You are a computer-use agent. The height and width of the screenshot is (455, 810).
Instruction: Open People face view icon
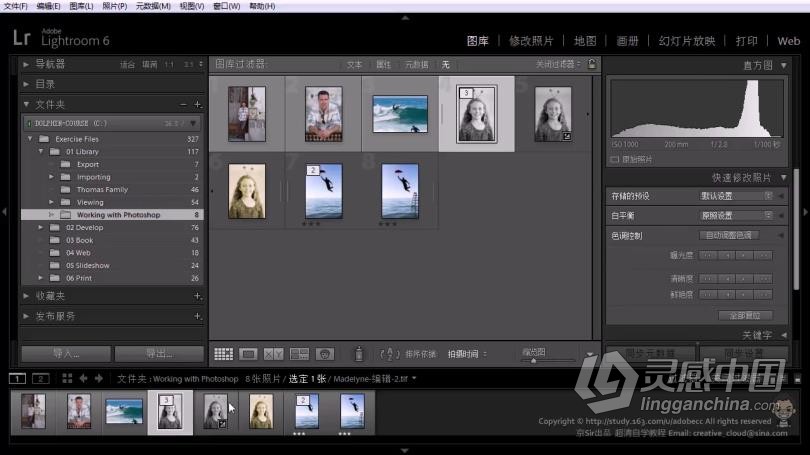tap(324, 354)
